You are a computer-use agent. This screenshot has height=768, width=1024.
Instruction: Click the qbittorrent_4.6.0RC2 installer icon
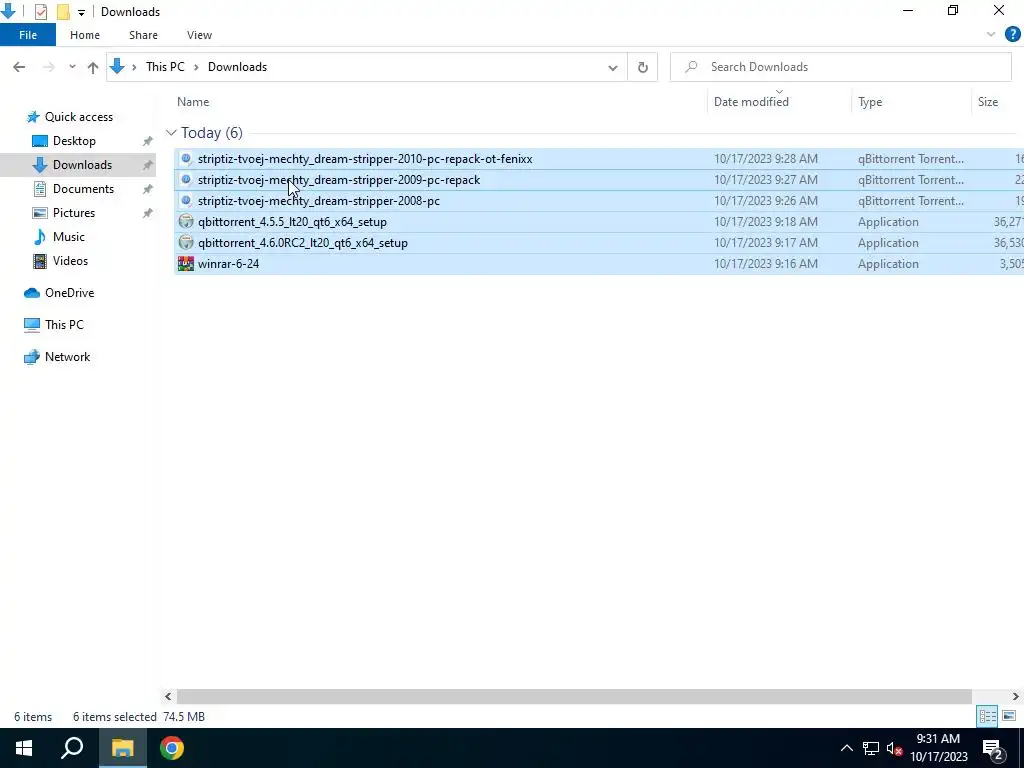[x=186, y=243]
